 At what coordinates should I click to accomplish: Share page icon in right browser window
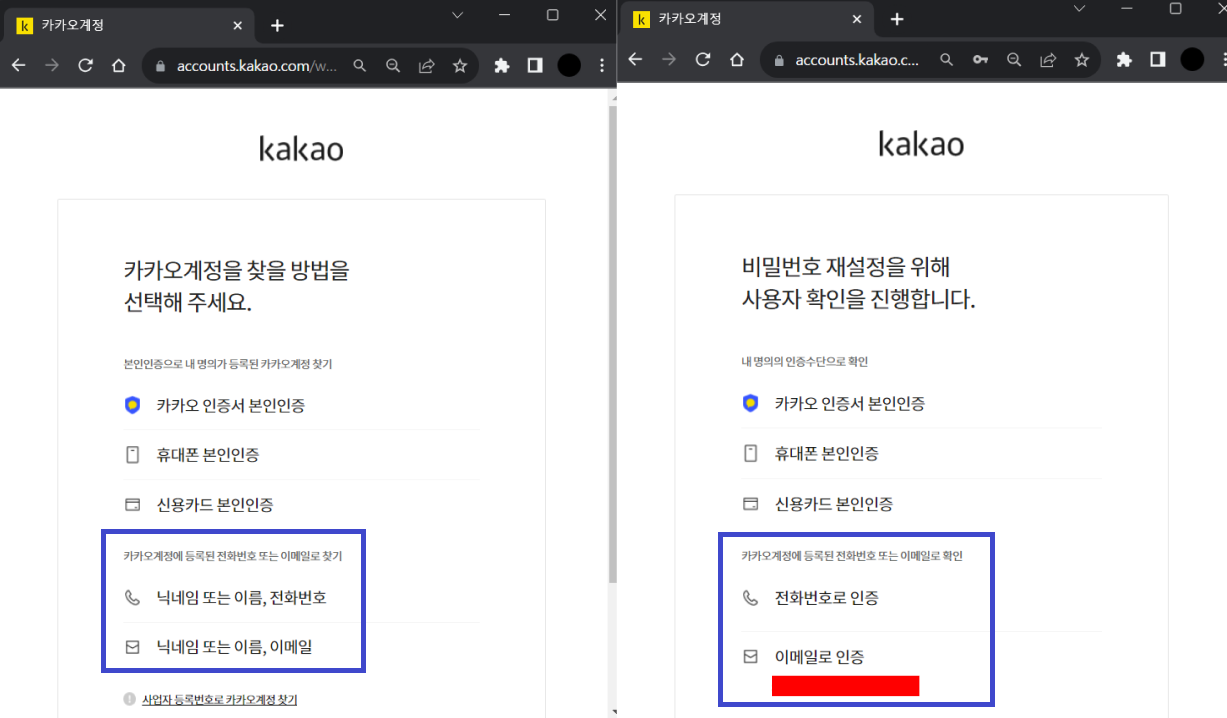tap(1048, 60)
